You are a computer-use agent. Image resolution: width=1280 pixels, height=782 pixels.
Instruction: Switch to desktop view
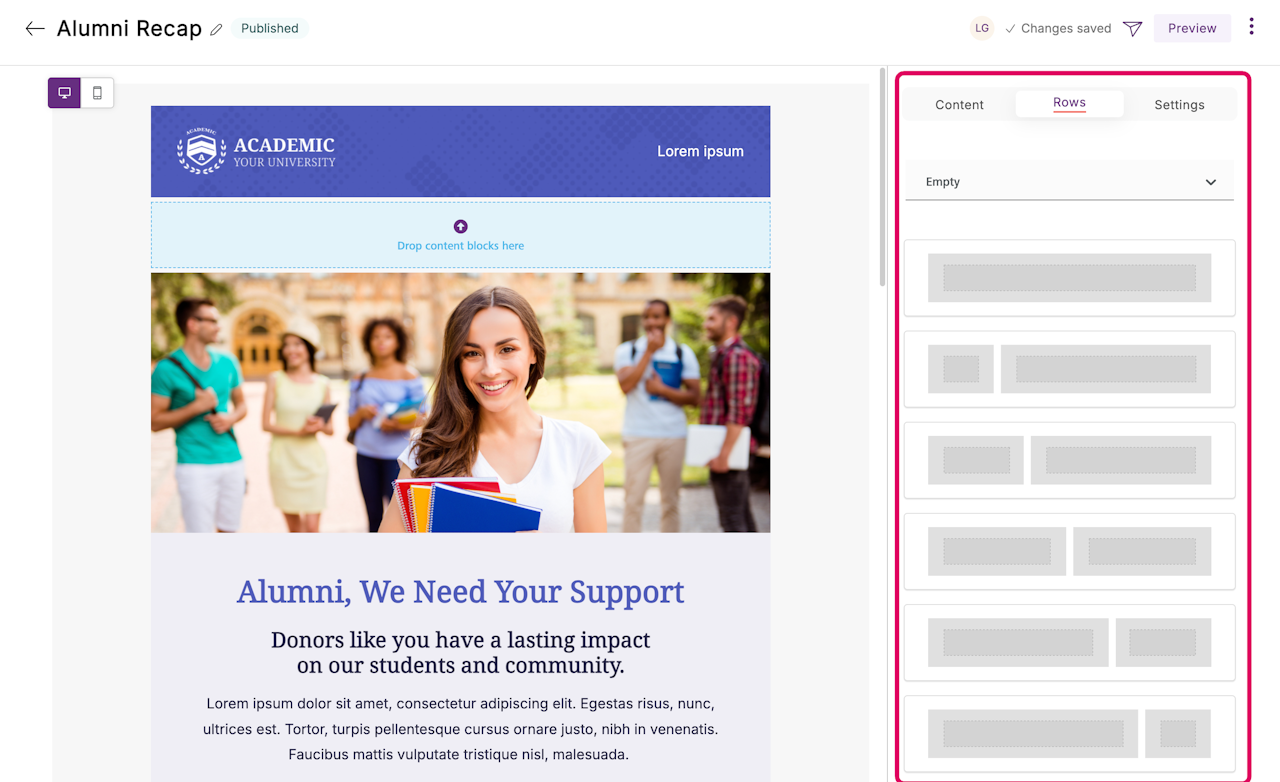(65, 93)
